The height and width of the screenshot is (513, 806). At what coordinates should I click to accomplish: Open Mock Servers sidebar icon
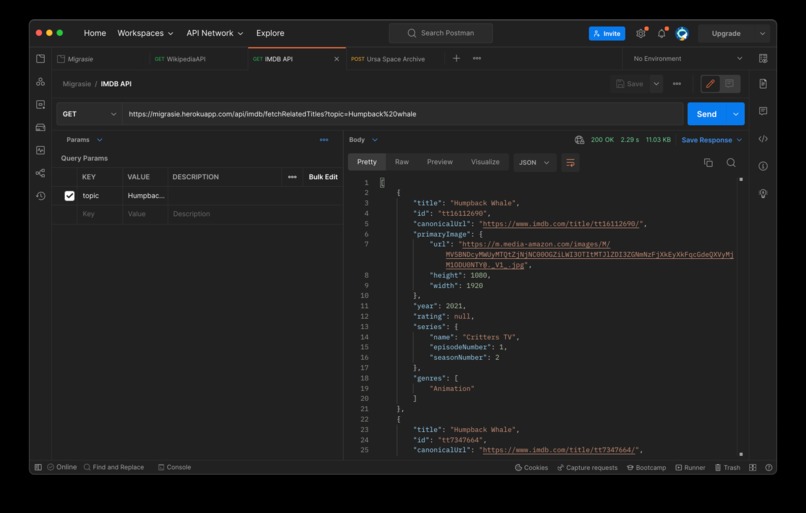point(41,127)
